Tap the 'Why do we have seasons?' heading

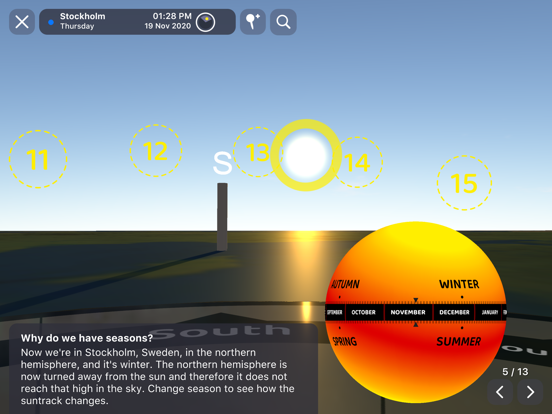point(87,338)
